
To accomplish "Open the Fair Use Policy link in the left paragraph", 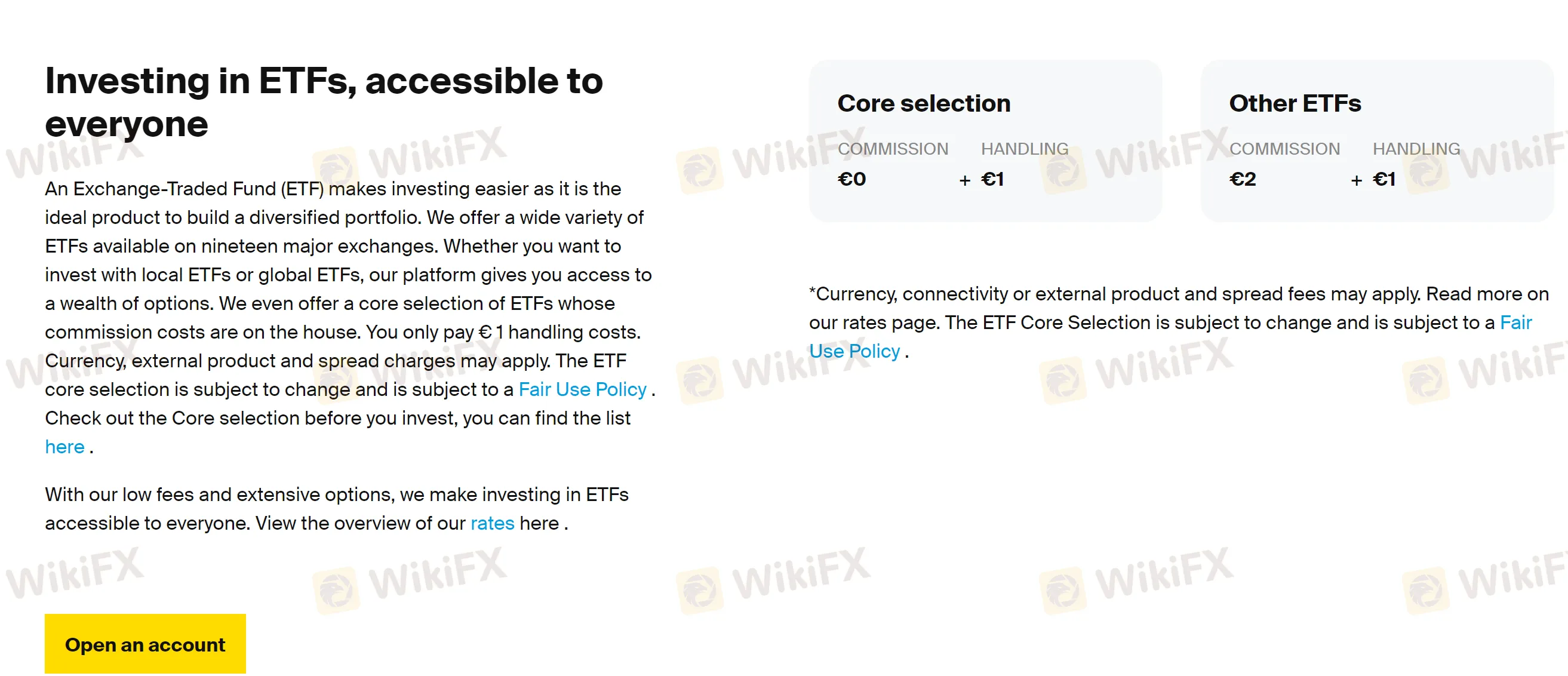I will [582, 389].
